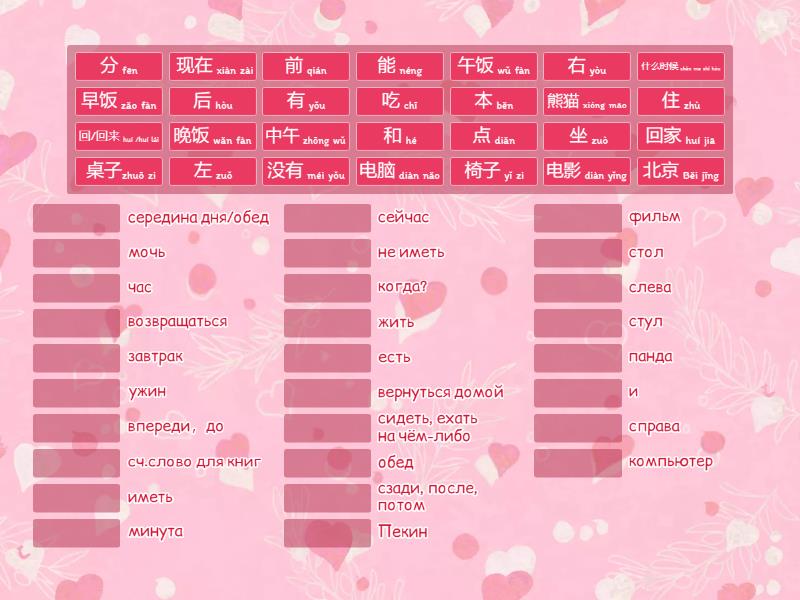Select the 桌子 zhuō zi tile

118,171
